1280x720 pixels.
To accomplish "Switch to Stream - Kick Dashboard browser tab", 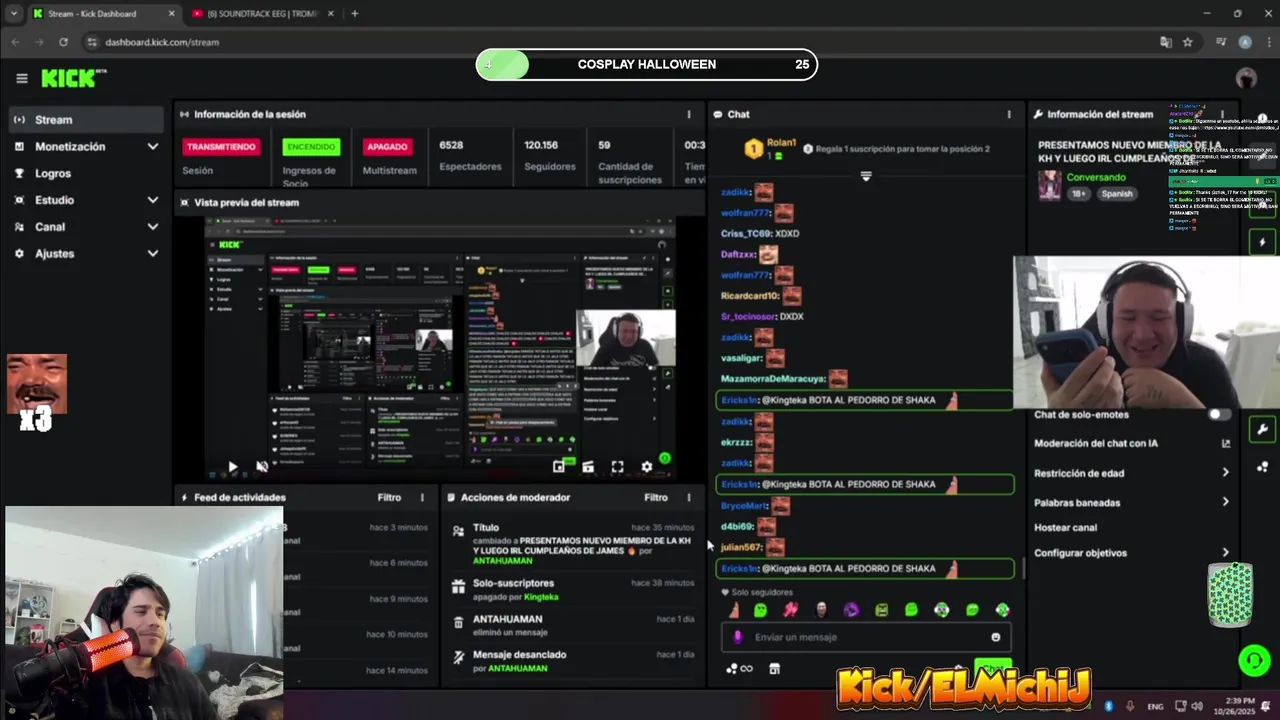I will coord(103,14).
